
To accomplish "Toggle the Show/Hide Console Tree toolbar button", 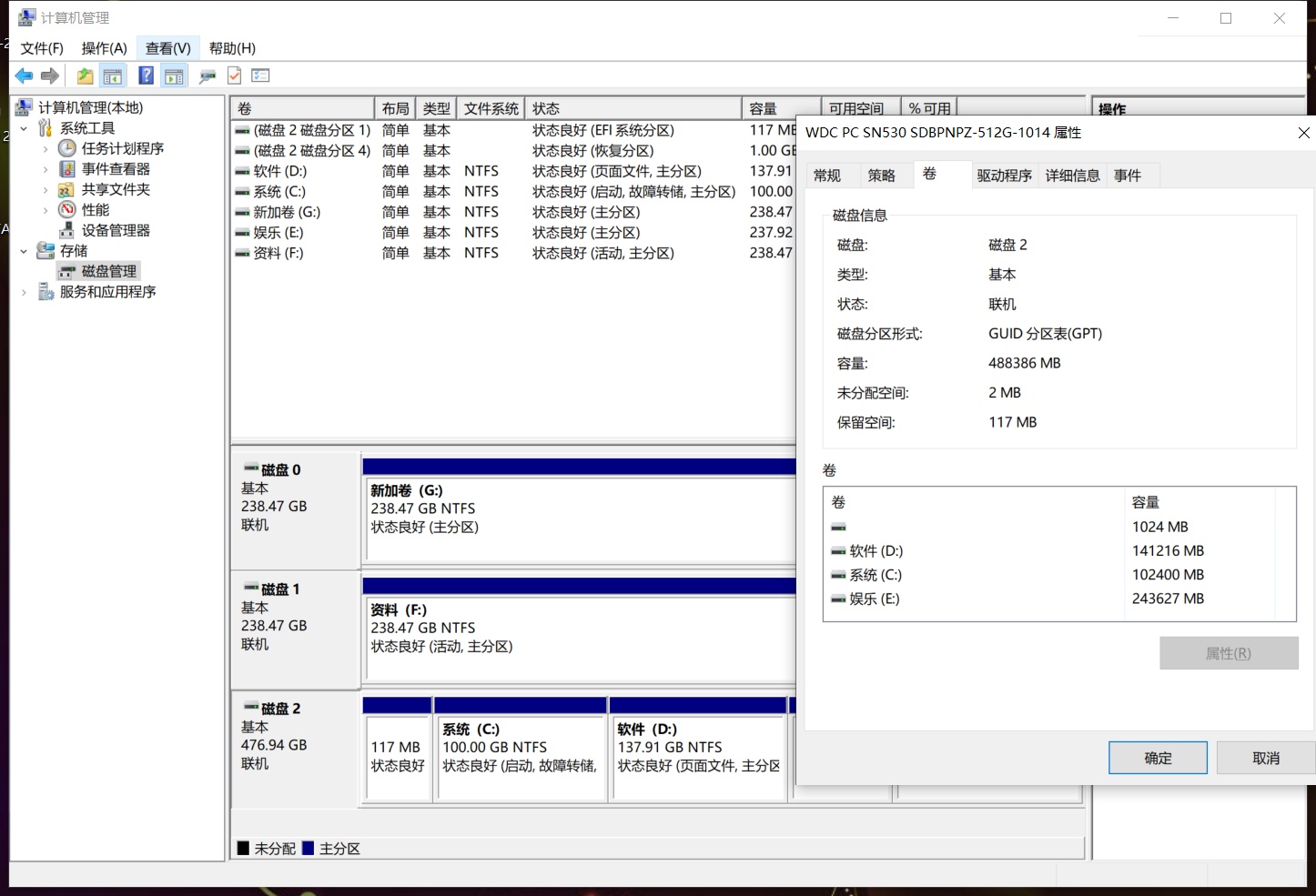I will 113,76.
